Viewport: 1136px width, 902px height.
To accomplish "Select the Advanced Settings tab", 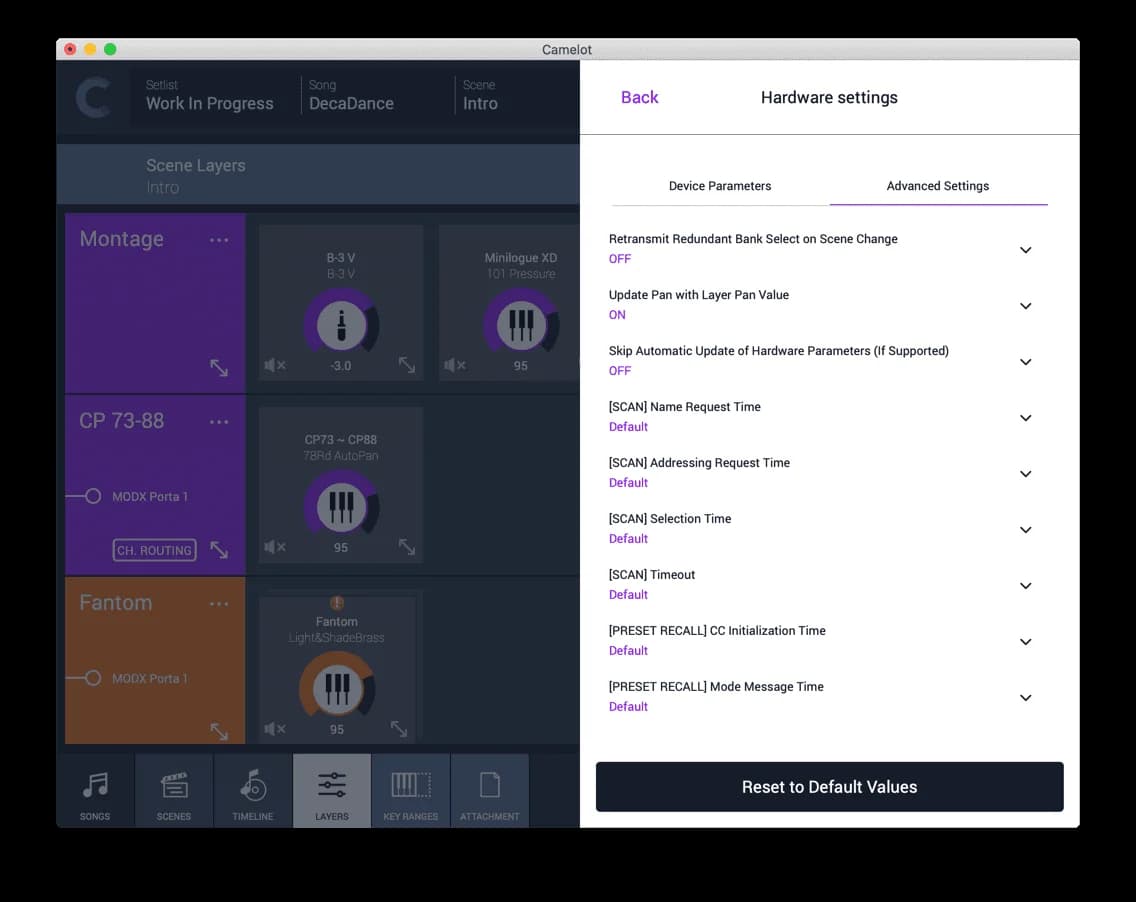I will click(937, 185).
